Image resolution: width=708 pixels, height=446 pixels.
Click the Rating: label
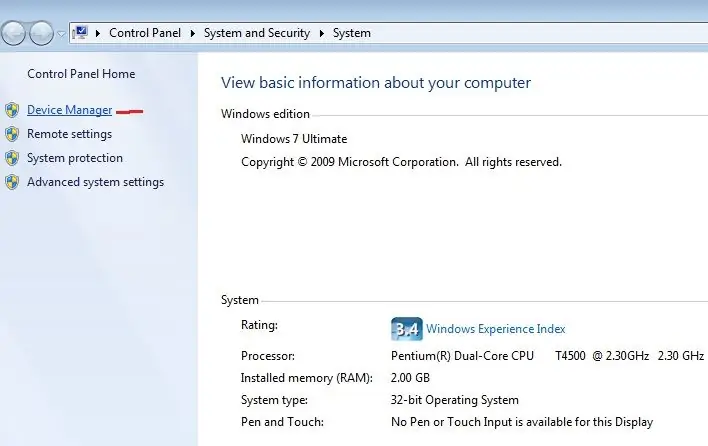point(259,325)
